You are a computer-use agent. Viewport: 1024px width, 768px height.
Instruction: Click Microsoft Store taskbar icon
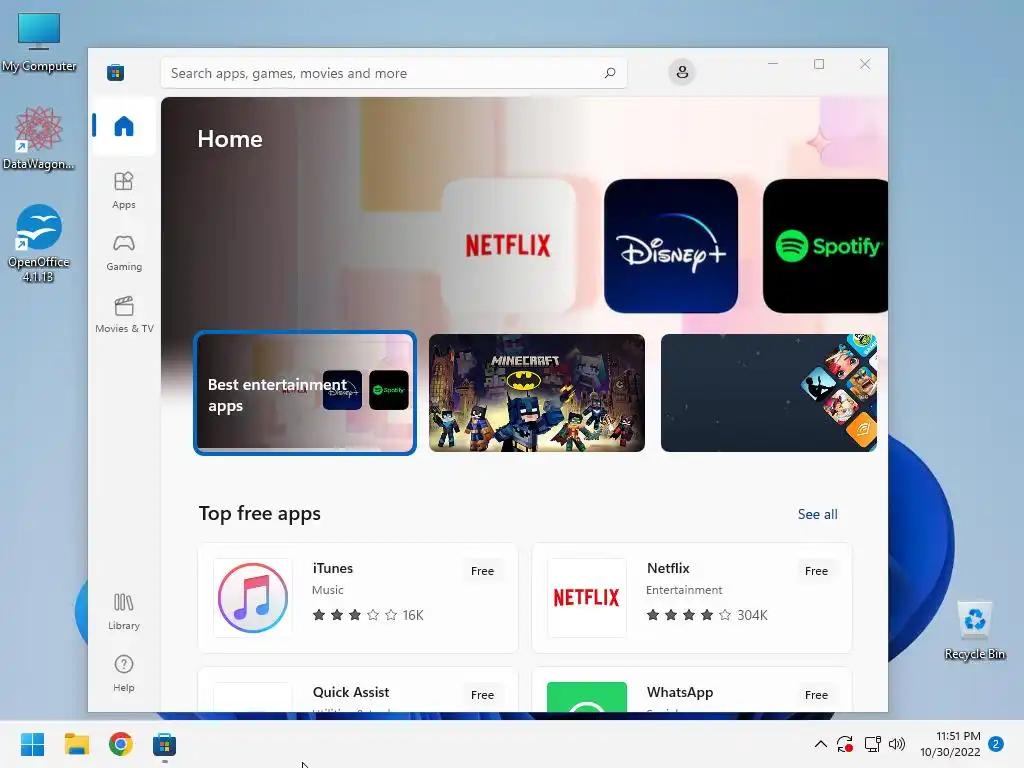(165, 744)
